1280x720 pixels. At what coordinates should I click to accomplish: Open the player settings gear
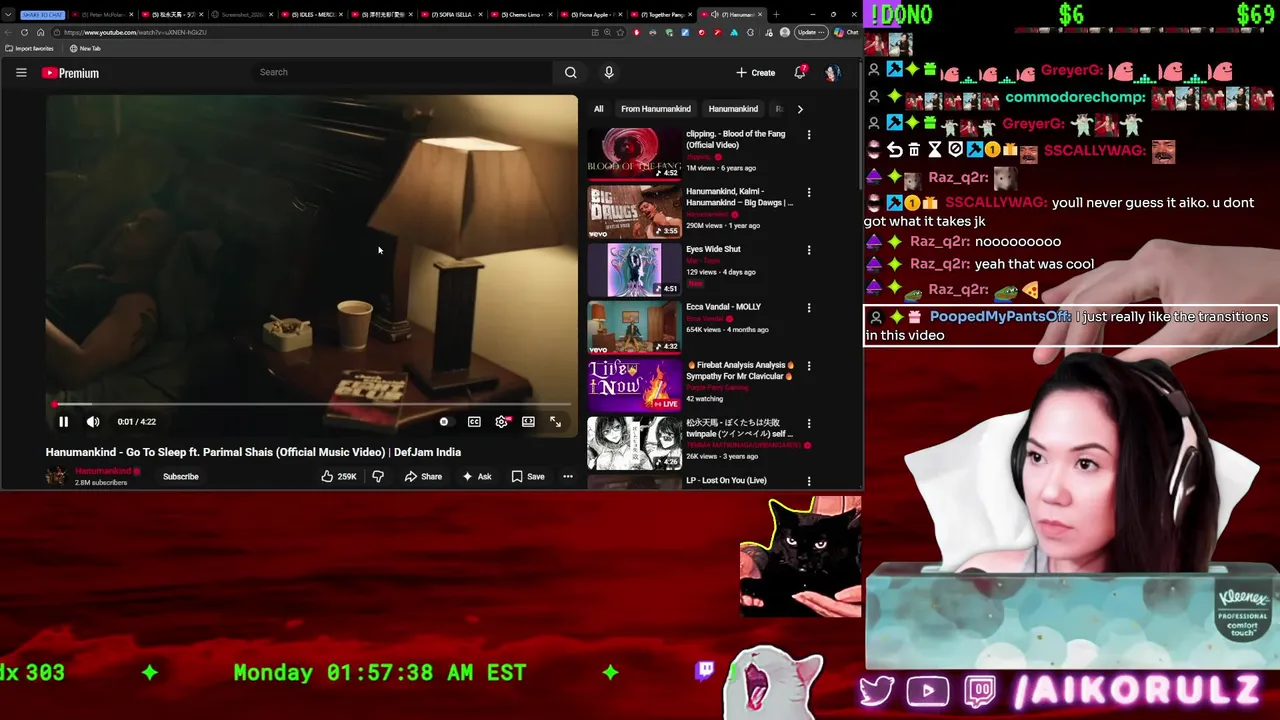(x=502, y=422)
